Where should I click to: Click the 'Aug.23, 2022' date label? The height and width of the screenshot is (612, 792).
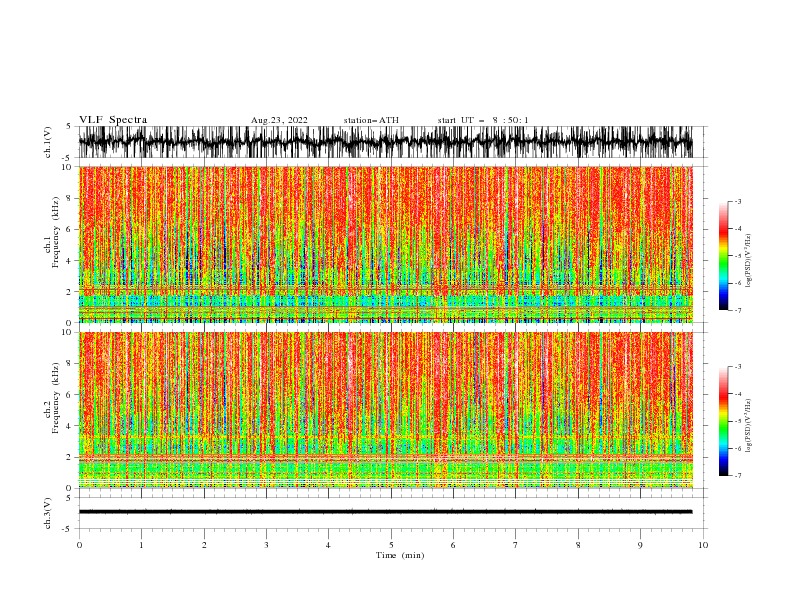279,120
